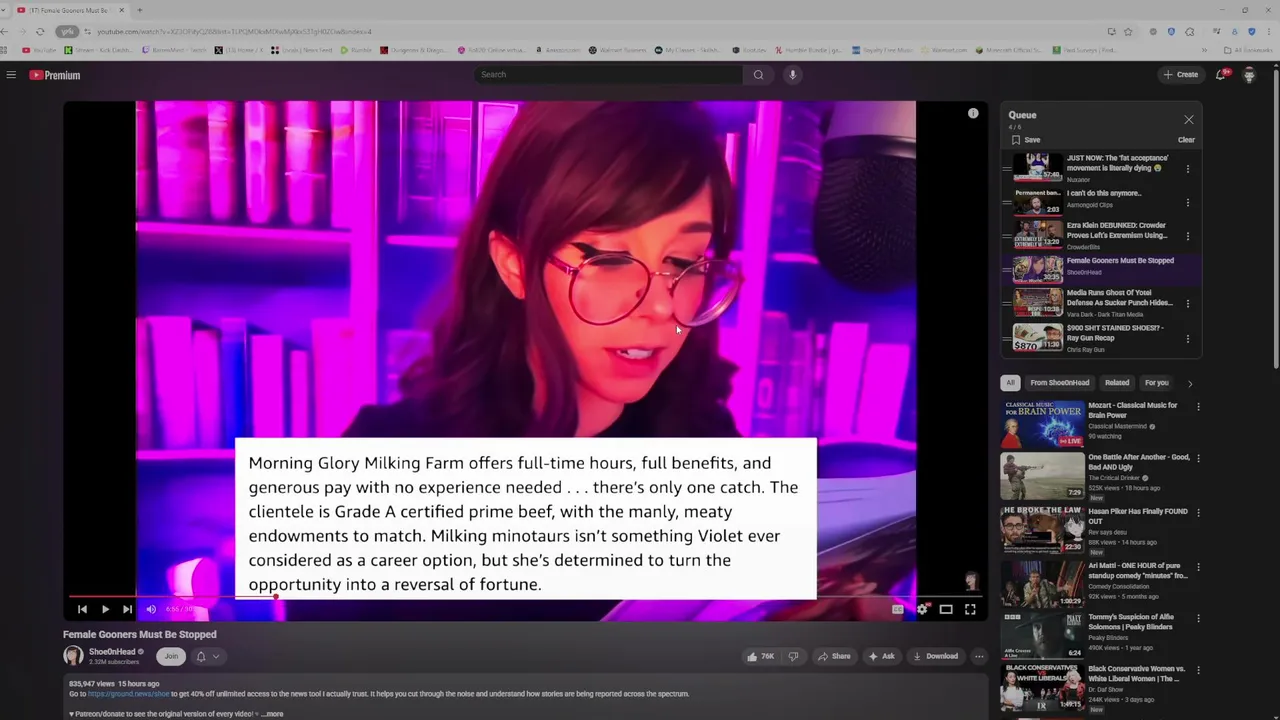This screenshot has height=720, width=1280.
Task: Open the notifications bell in the header
Action: click(1221, 74)
